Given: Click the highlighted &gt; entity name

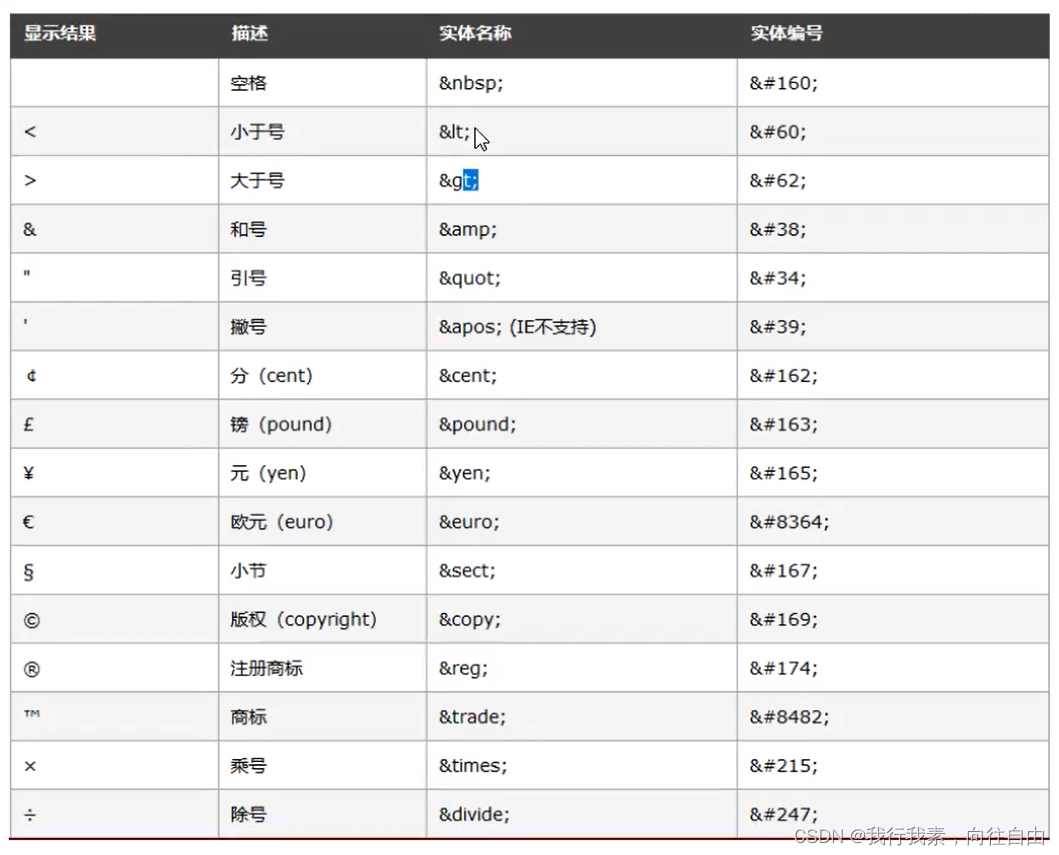Looking at the screenshot, I should [459, 180].
